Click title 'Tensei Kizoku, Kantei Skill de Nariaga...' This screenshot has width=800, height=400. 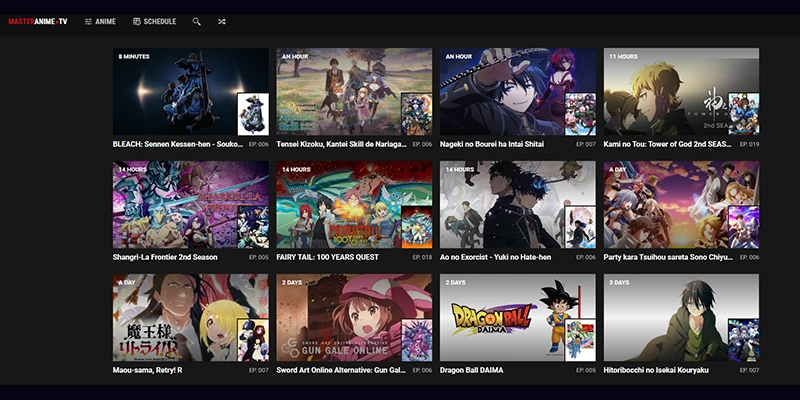341,144
